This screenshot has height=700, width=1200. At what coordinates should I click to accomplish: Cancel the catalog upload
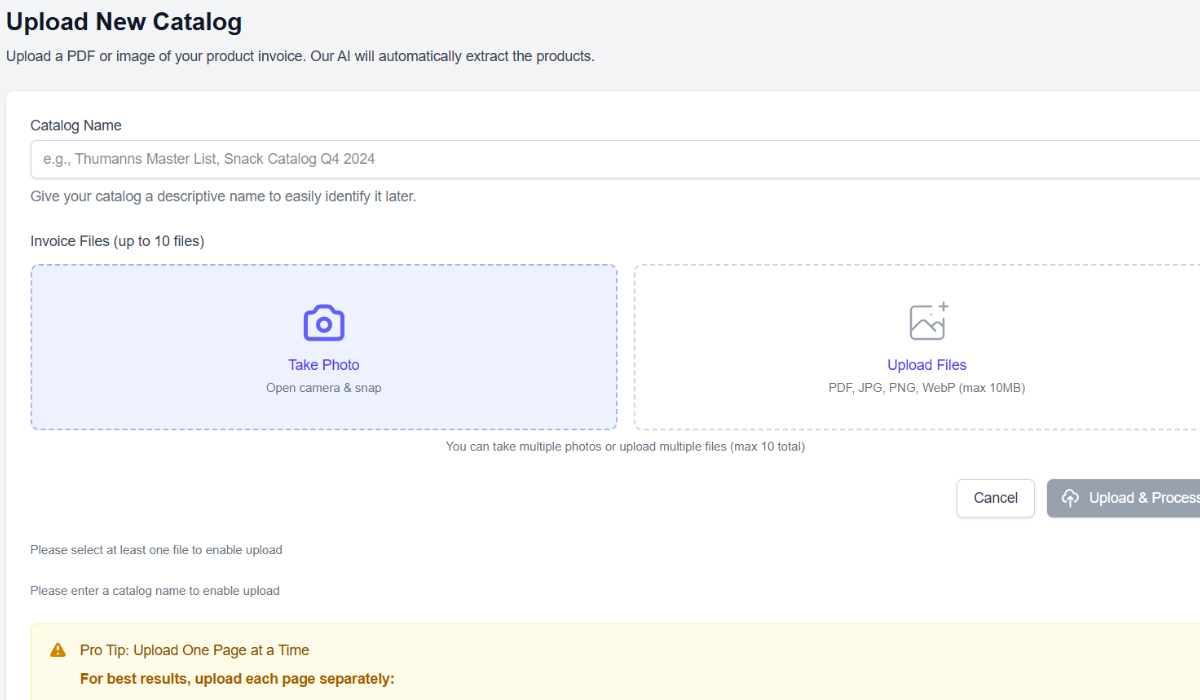tap(995, 497)
